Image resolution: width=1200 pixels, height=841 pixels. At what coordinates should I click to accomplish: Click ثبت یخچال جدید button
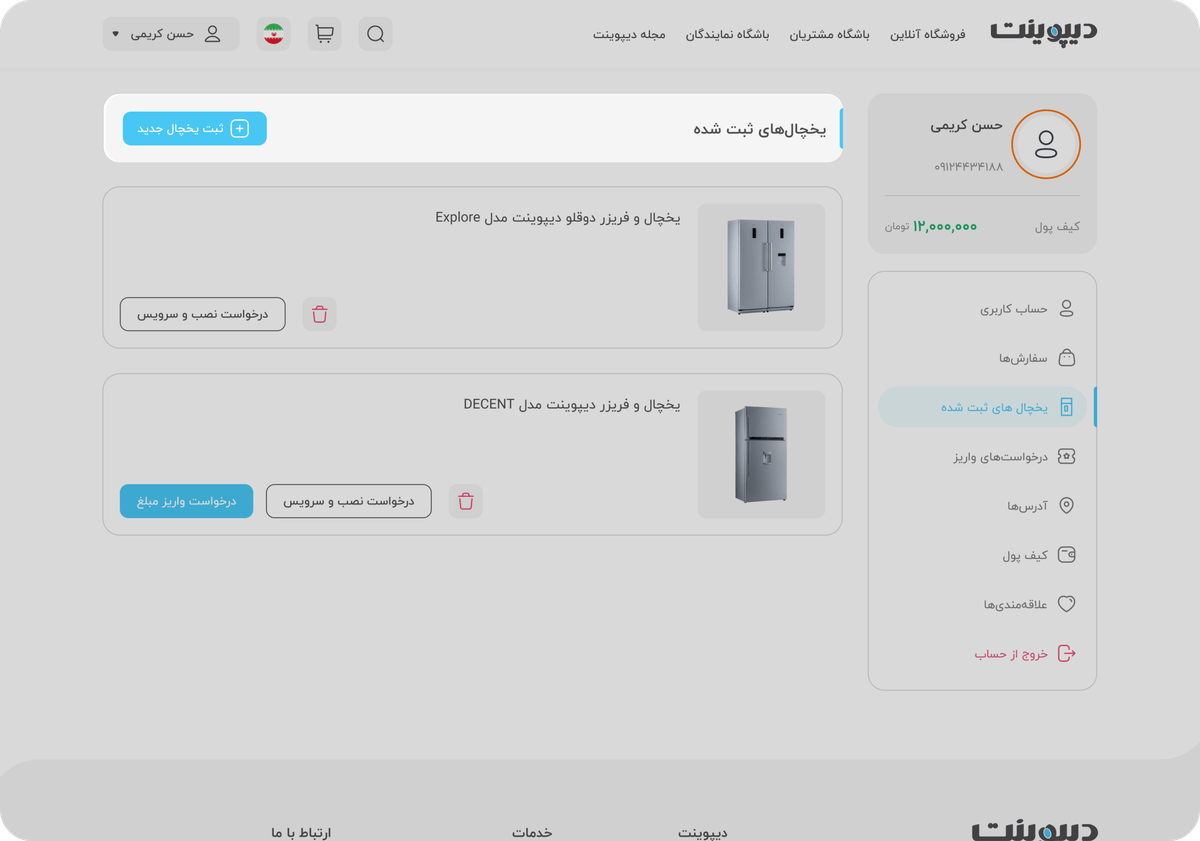pos(195,129)
